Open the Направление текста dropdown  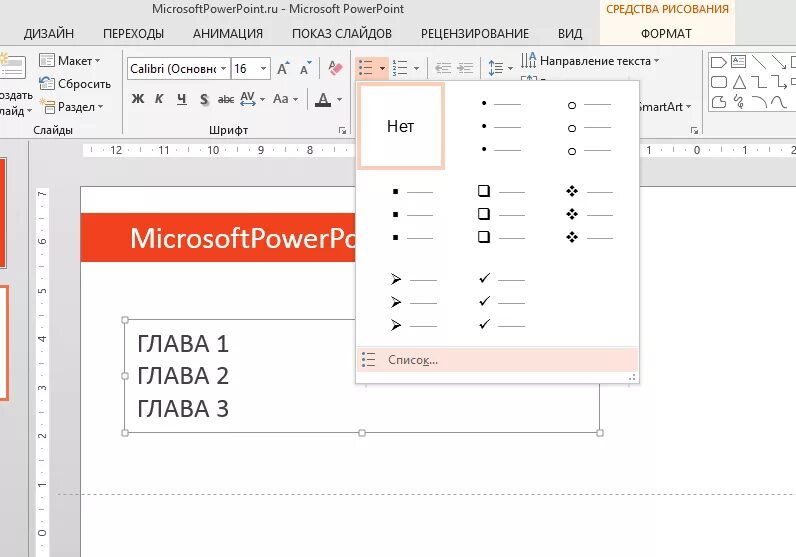(x=590, y=61)
